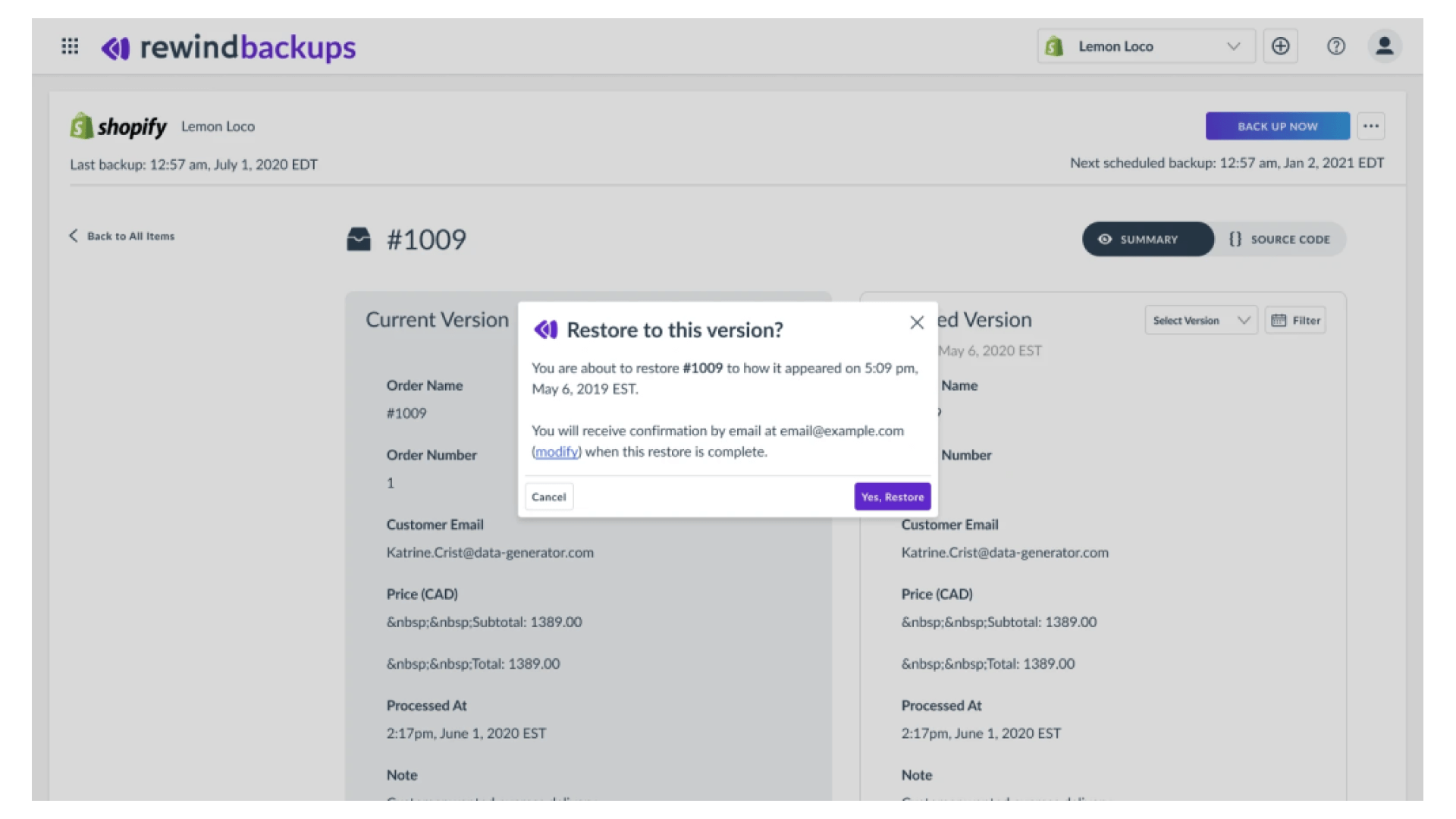The width and height of the screenshot is (1456, 819).
Task: Click the add store plus icon
Action: [x=1280, y=46]
